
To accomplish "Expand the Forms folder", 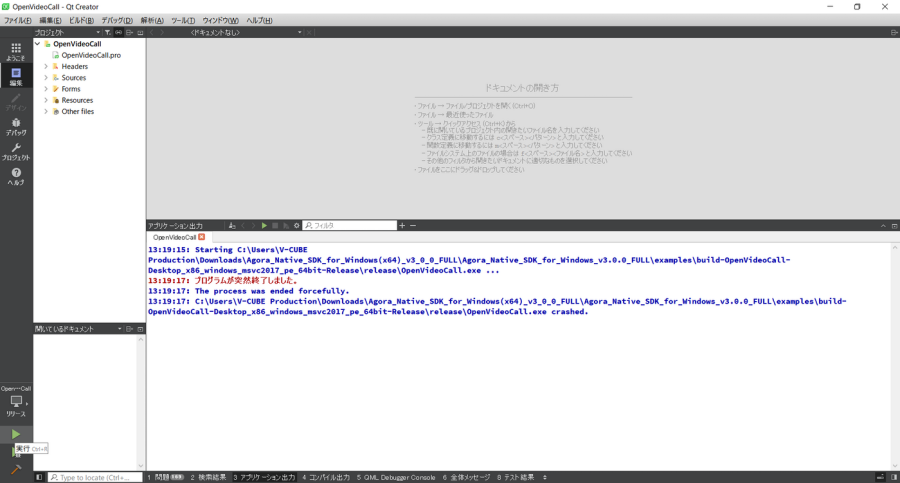I will point(46,89).
